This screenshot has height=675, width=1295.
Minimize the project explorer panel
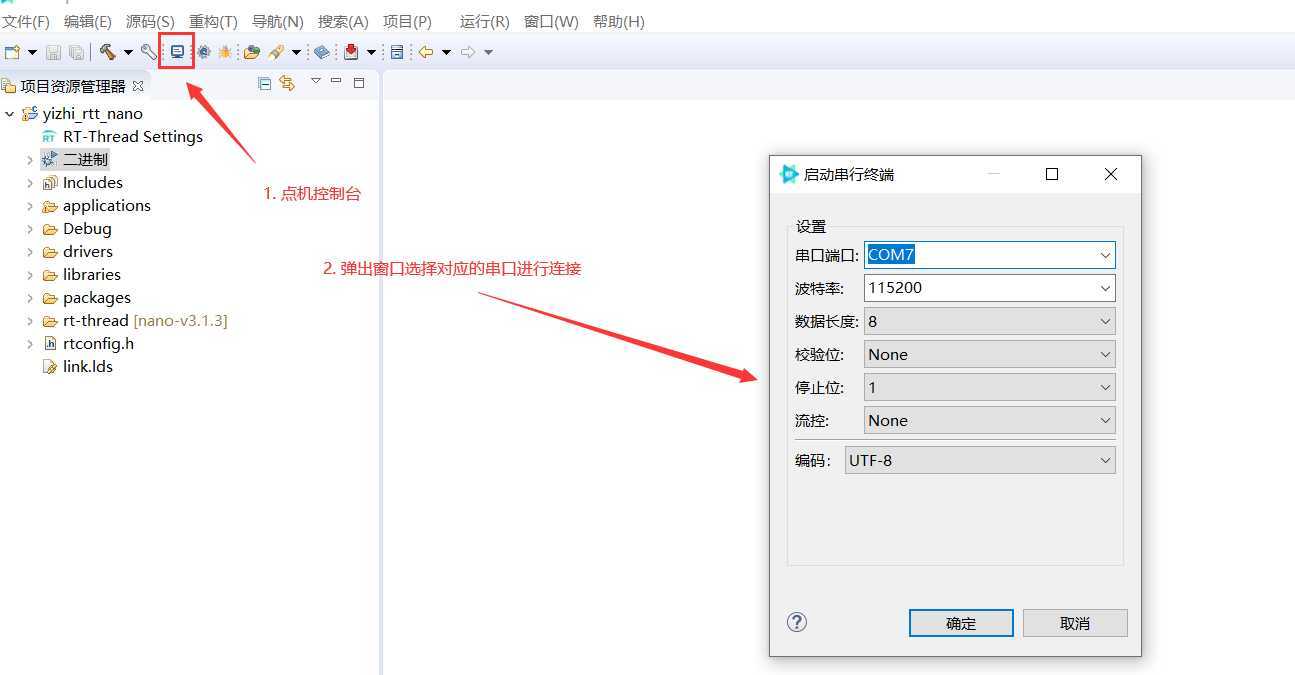coord(336,81)
